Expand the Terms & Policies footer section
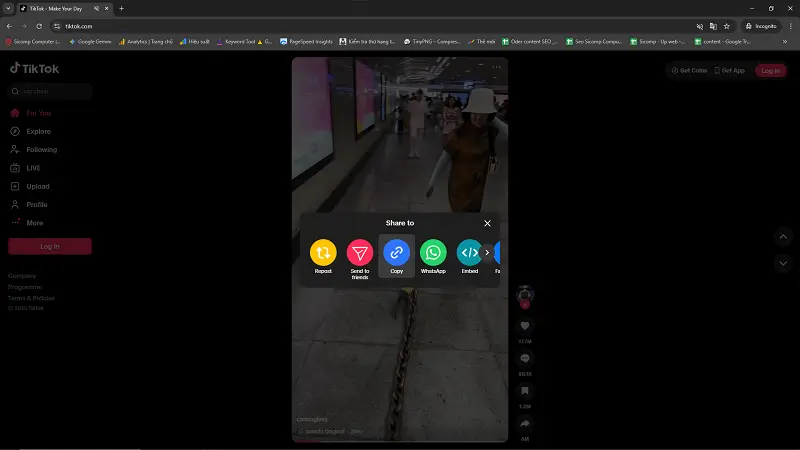The height and width of the screenshot is (450, 800). (x=31, y=298)
